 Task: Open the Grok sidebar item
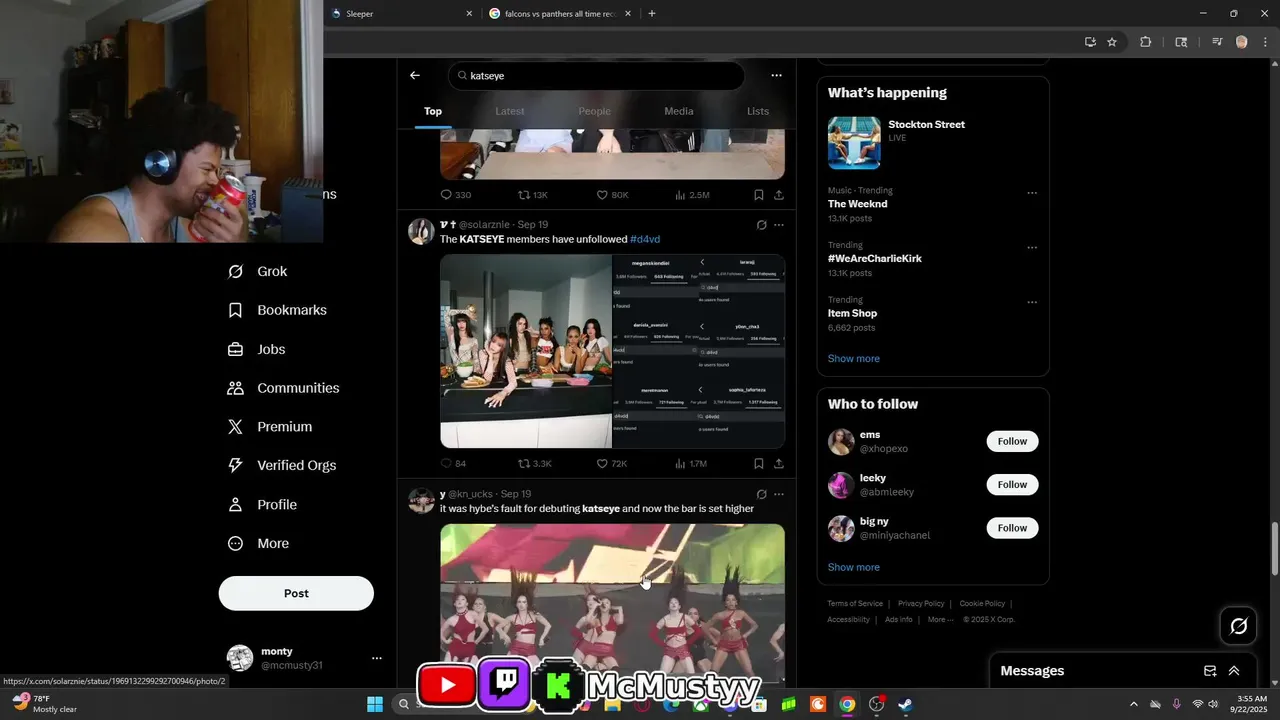point(258,271)
